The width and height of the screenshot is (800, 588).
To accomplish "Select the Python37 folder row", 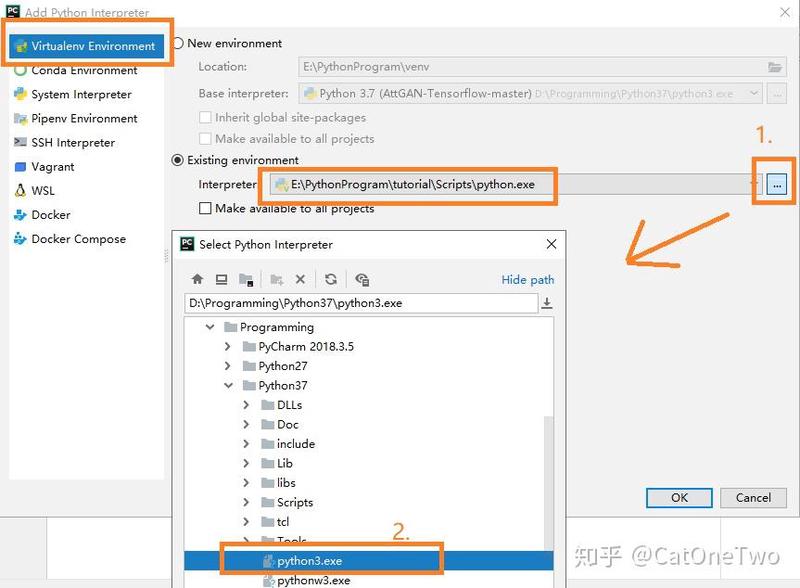I will pyautogui.click(x=364, y=385).
